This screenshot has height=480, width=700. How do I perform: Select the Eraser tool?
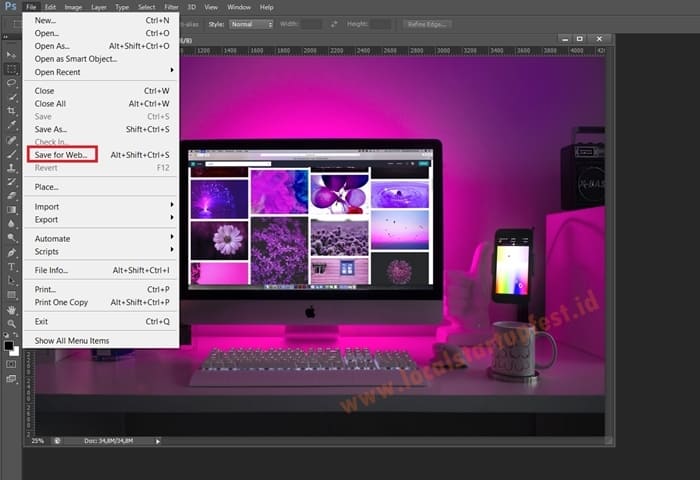pyautogui.click(x=11, y=196)
